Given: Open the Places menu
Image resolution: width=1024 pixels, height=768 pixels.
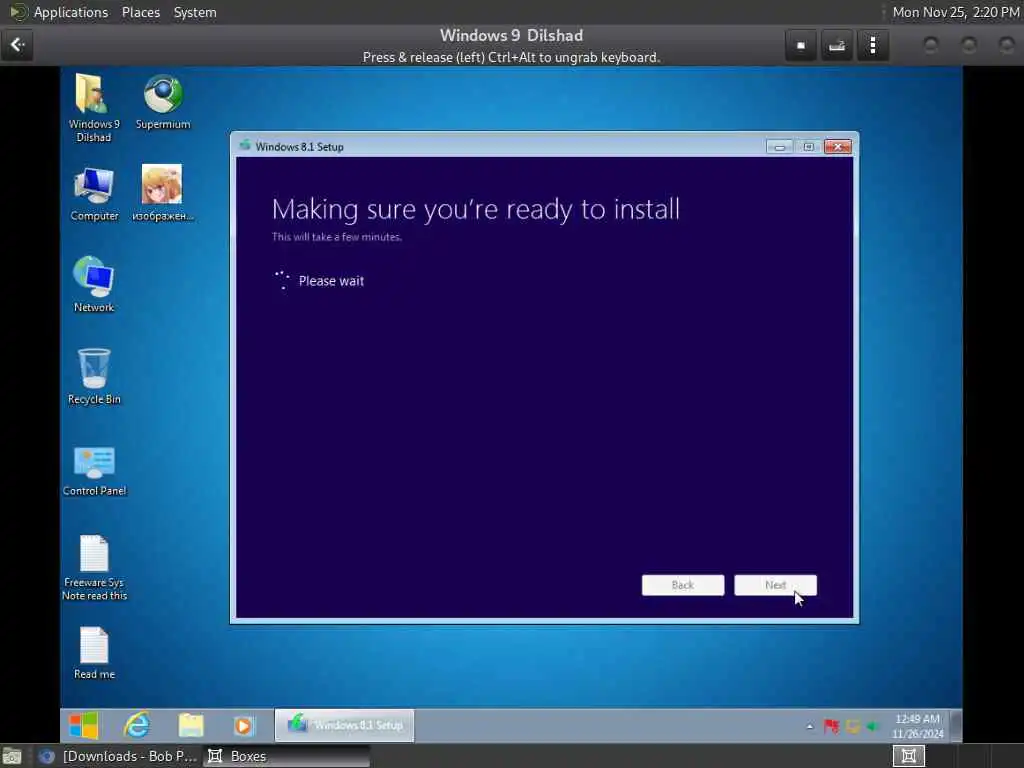Looking at the screenshot, I should [x=141, y=12].
